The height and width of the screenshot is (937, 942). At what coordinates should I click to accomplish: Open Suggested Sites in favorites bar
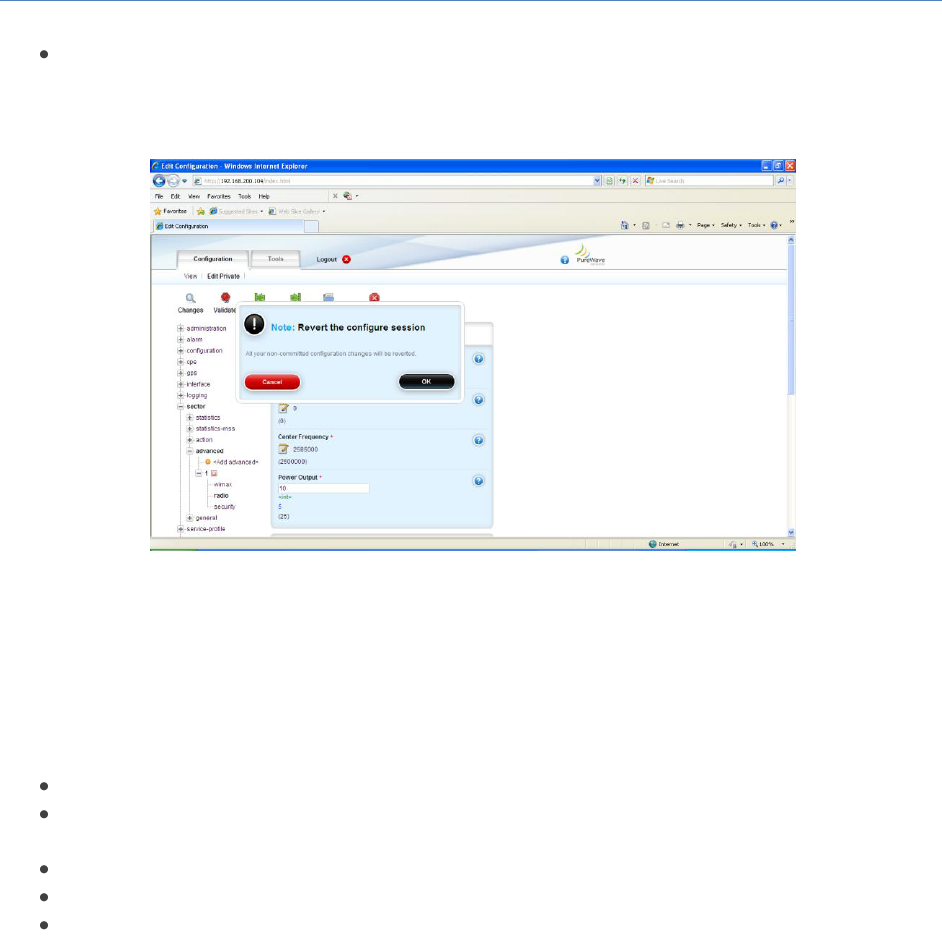point(236,211)
